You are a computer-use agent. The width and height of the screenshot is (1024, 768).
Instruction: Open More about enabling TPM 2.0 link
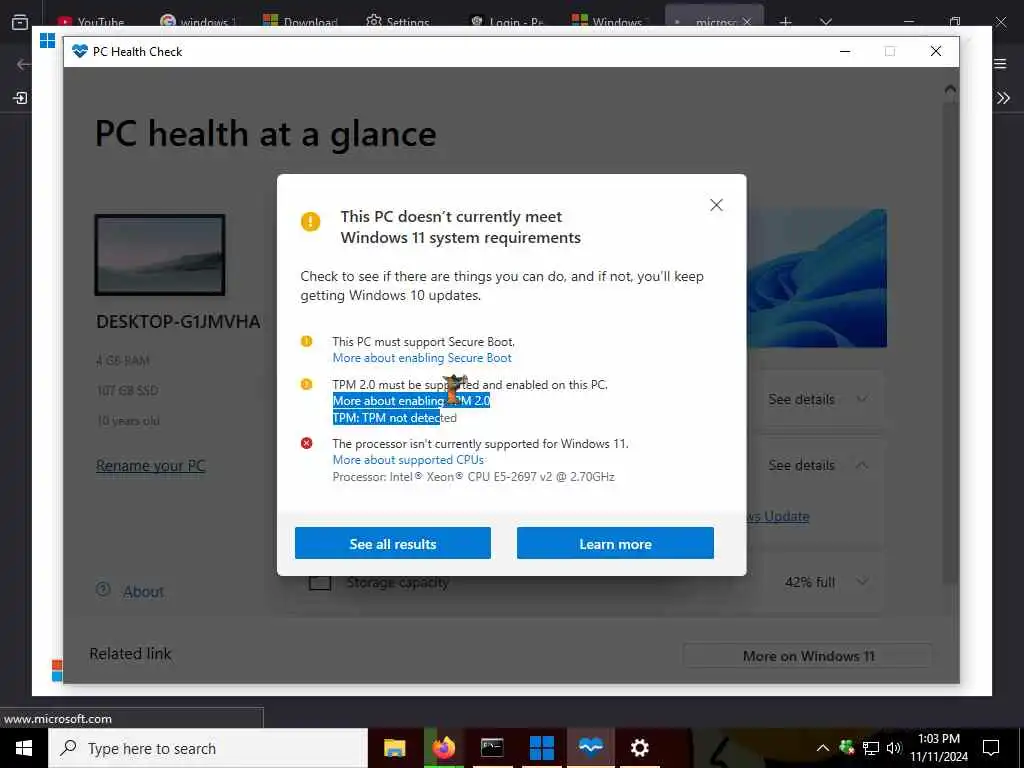pyautogui.click(x=411, y=401)
